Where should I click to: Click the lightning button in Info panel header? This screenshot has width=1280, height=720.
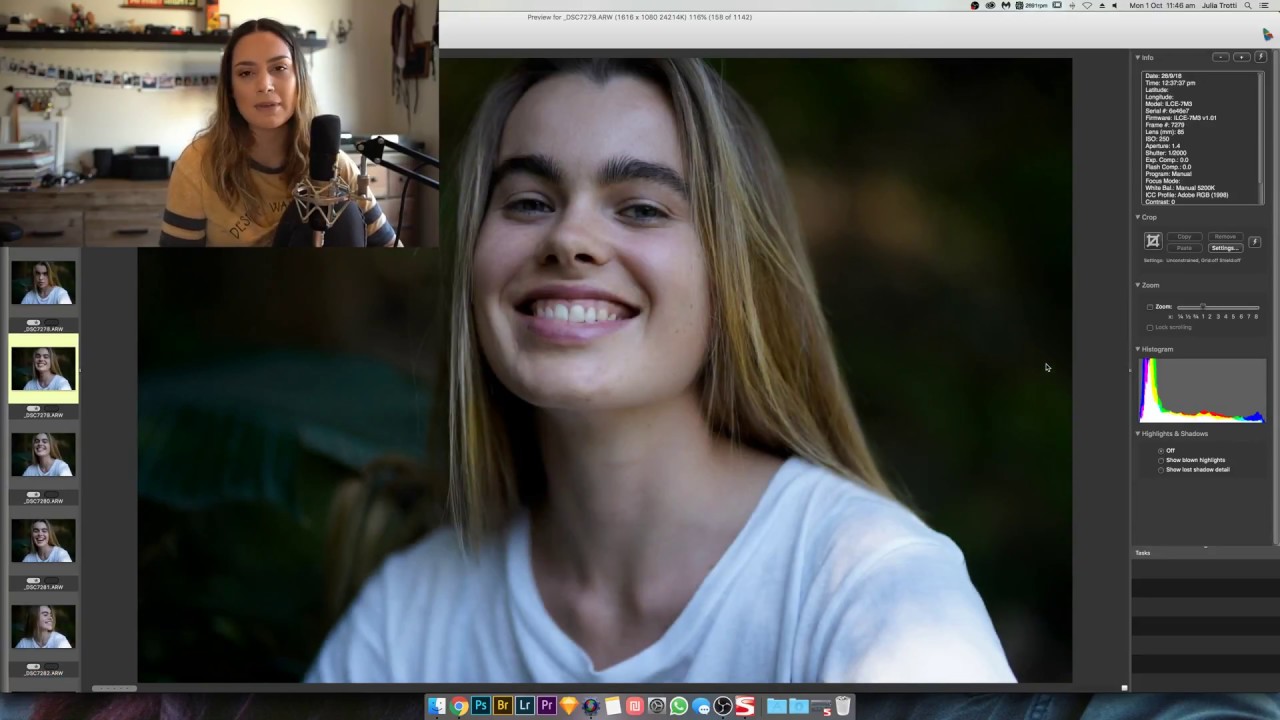point(1261,57)
